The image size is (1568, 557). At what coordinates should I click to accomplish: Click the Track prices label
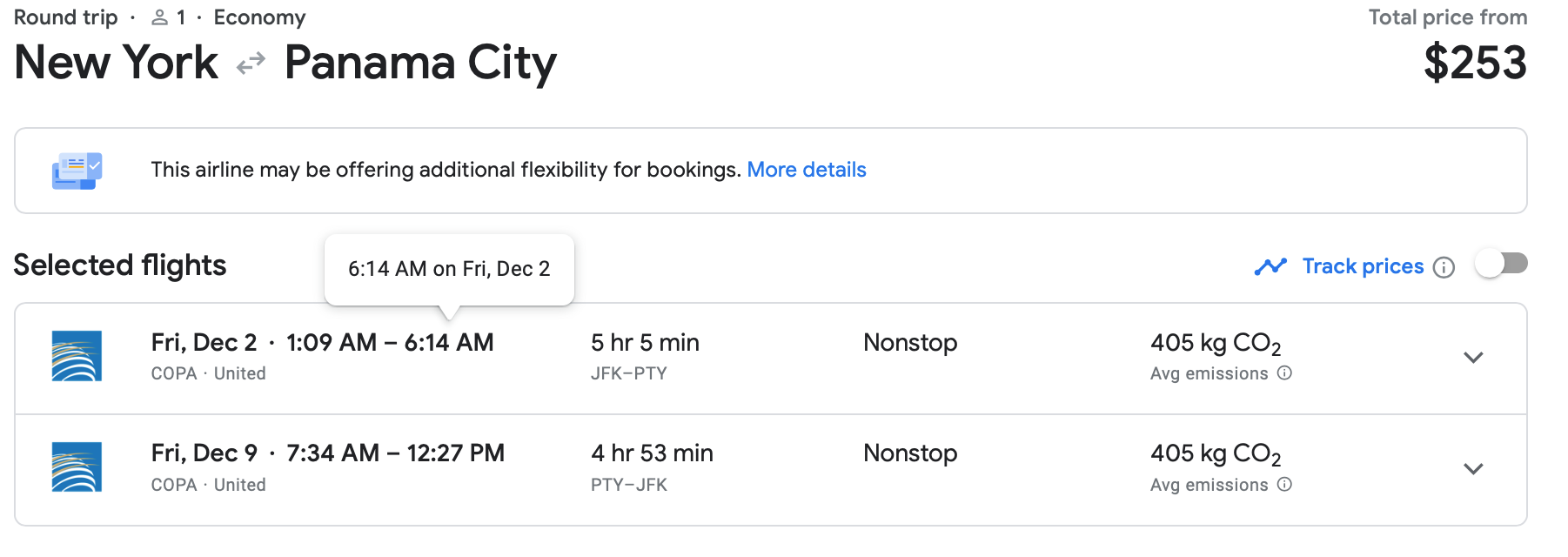1363,266
